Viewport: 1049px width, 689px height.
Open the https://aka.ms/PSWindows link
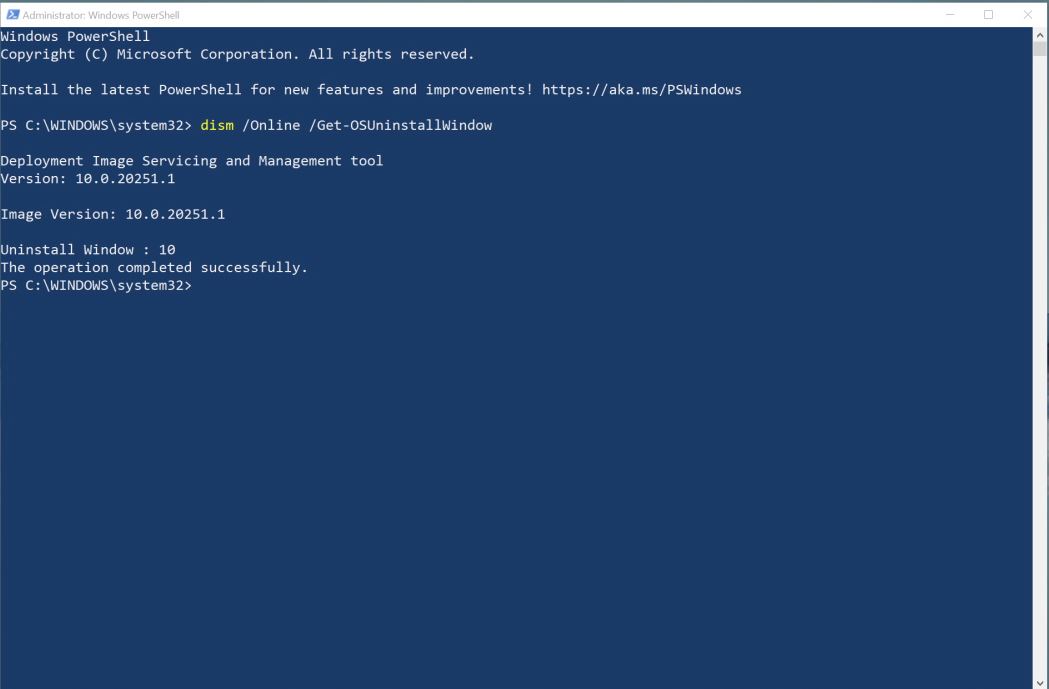[642, 90]
